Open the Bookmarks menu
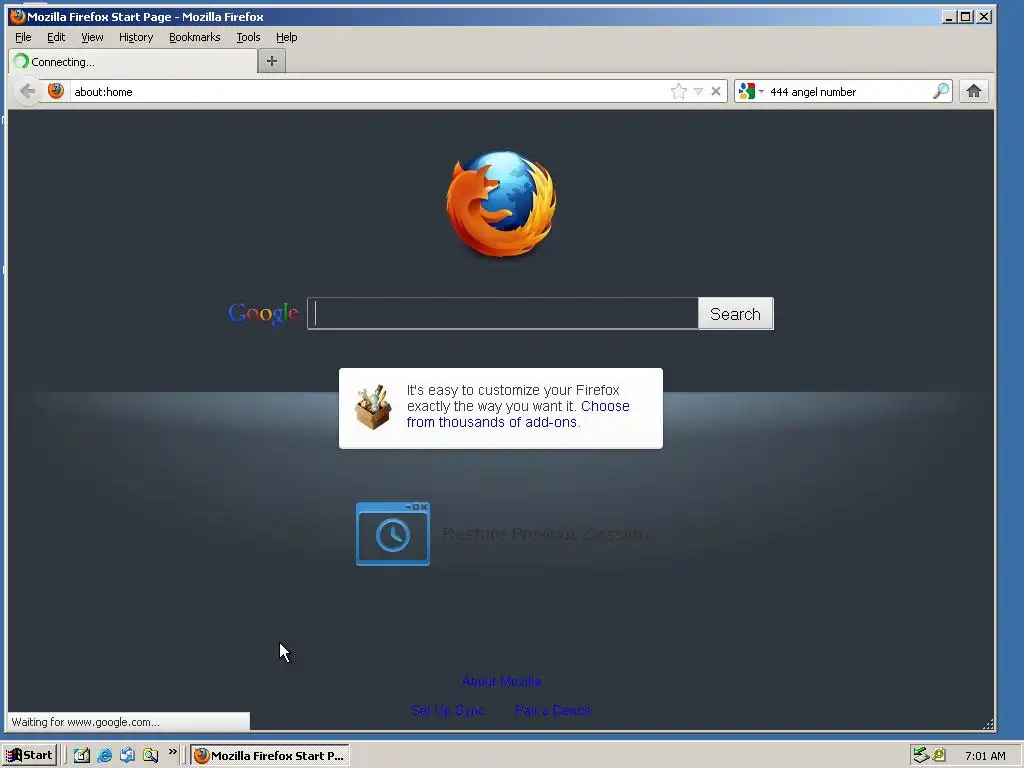 (x=195, y=37)
